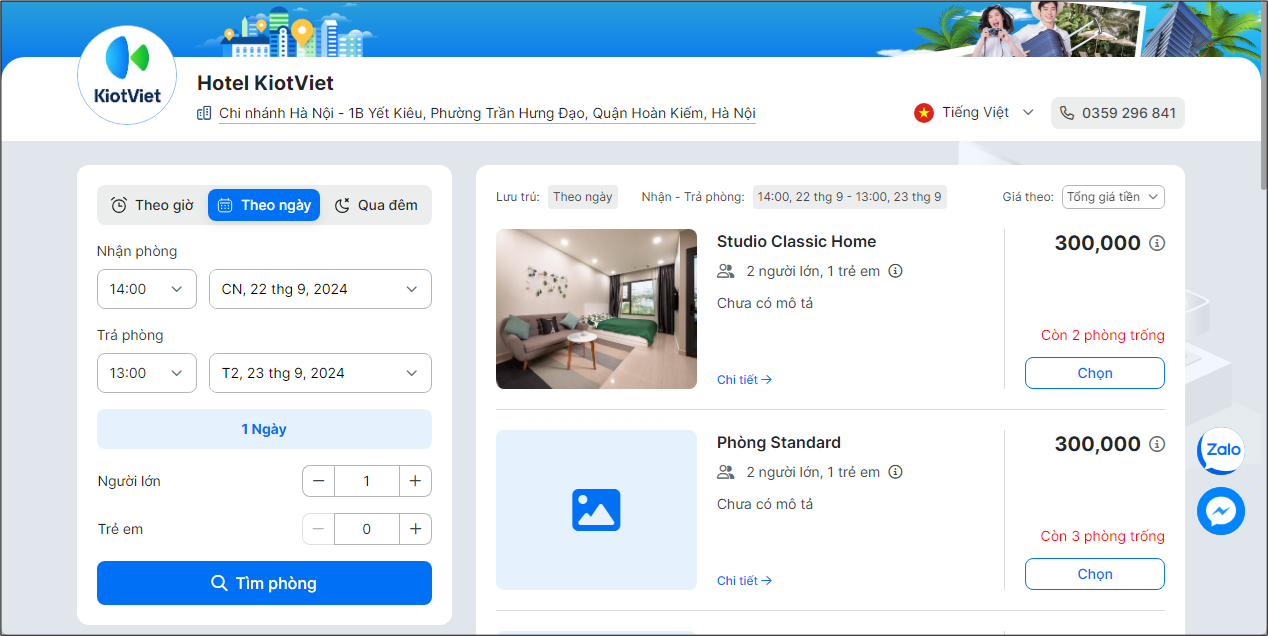Viewport: 1268px width, 636px height.
Task: Increase the Trẻ em children count
Action: pyautogui.click(x=415, y=529)
